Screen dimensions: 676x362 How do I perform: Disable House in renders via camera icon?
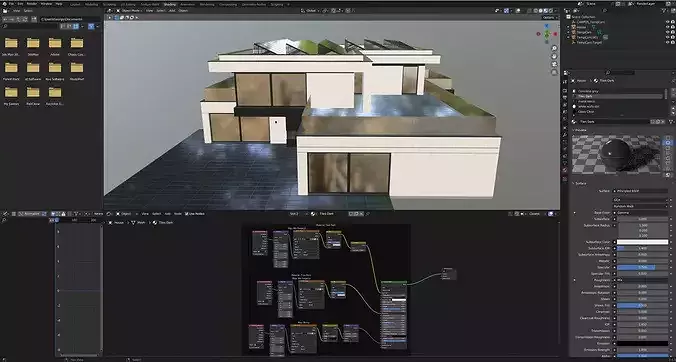coord(673,27)
